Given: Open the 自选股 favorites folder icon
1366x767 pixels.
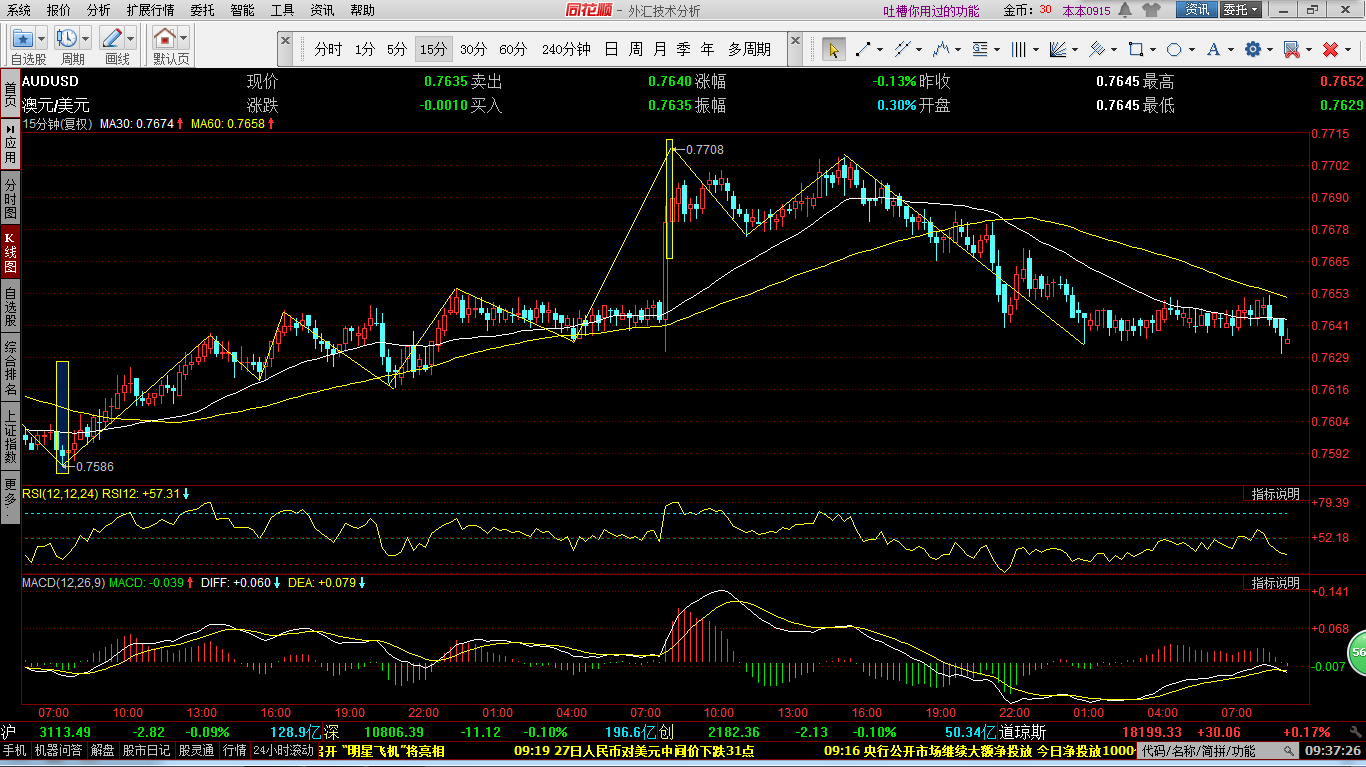Looking at the screenshot, I should [22, 39].
